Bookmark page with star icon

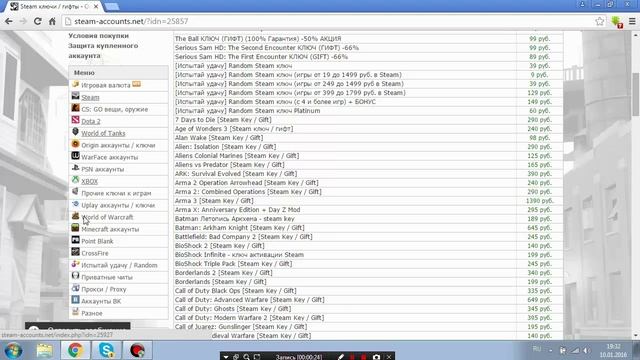599,21
